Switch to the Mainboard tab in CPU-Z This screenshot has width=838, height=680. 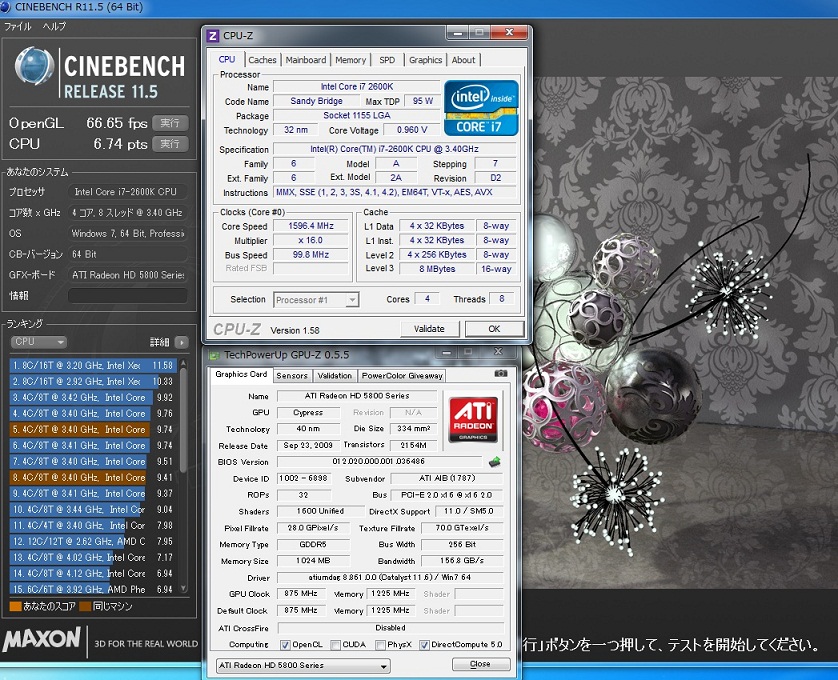(x=306, y=60)
